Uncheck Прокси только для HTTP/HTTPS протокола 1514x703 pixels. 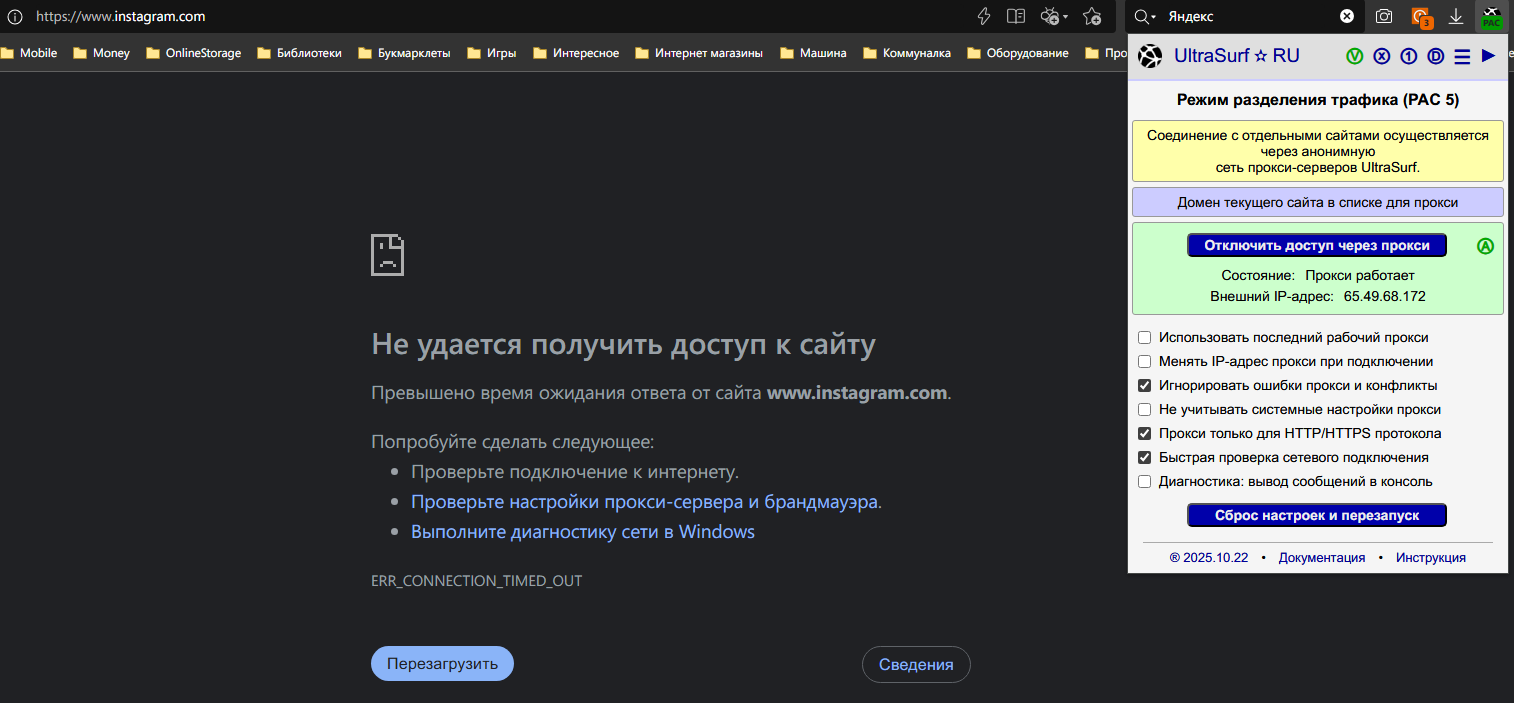coord(1145,433)
